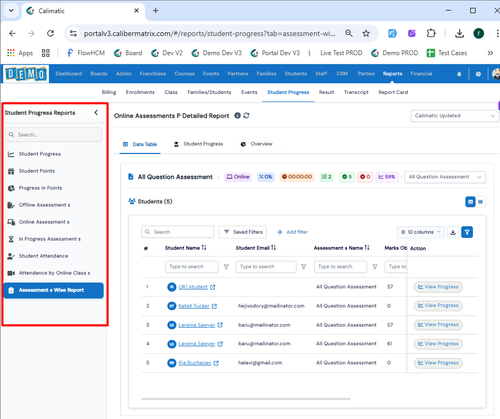The width and height of the screenshot is (500, 419).
Task: Collapse the Student Progress Reports sidebar
Action: (x=96, y=113)
